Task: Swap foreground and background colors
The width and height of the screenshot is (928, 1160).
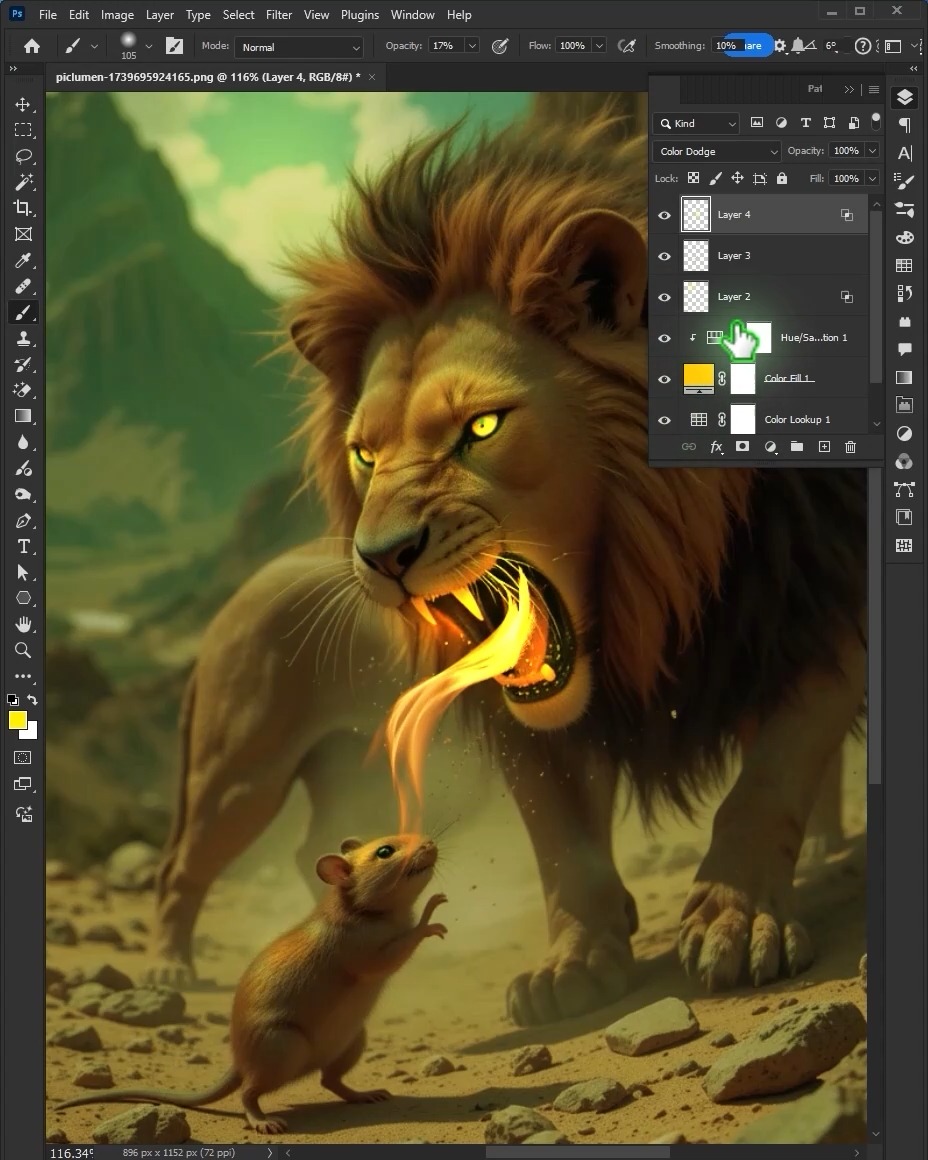Action: point(32,699)
